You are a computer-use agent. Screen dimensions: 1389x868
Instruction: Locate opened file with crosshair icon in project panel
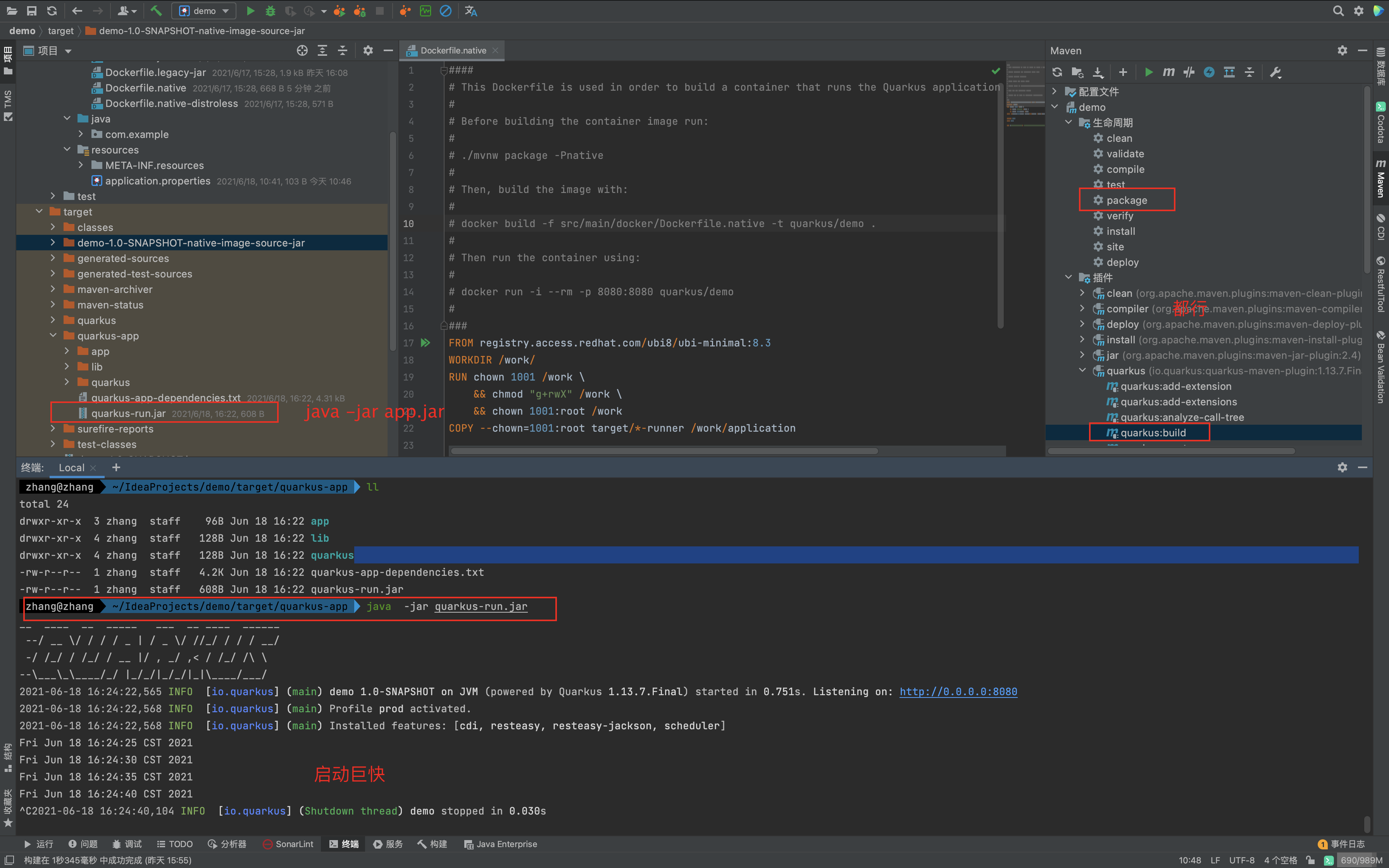click(302, 50)
